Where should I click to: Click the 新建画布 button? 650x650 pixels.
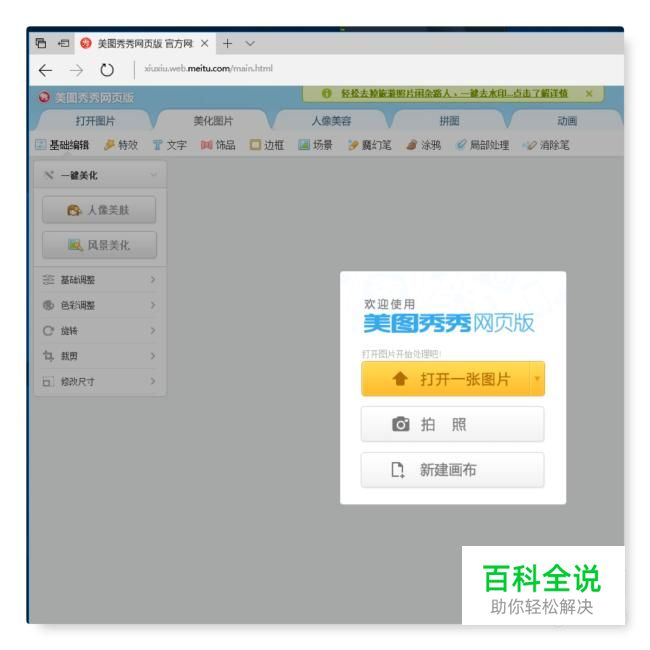point(453,470)
